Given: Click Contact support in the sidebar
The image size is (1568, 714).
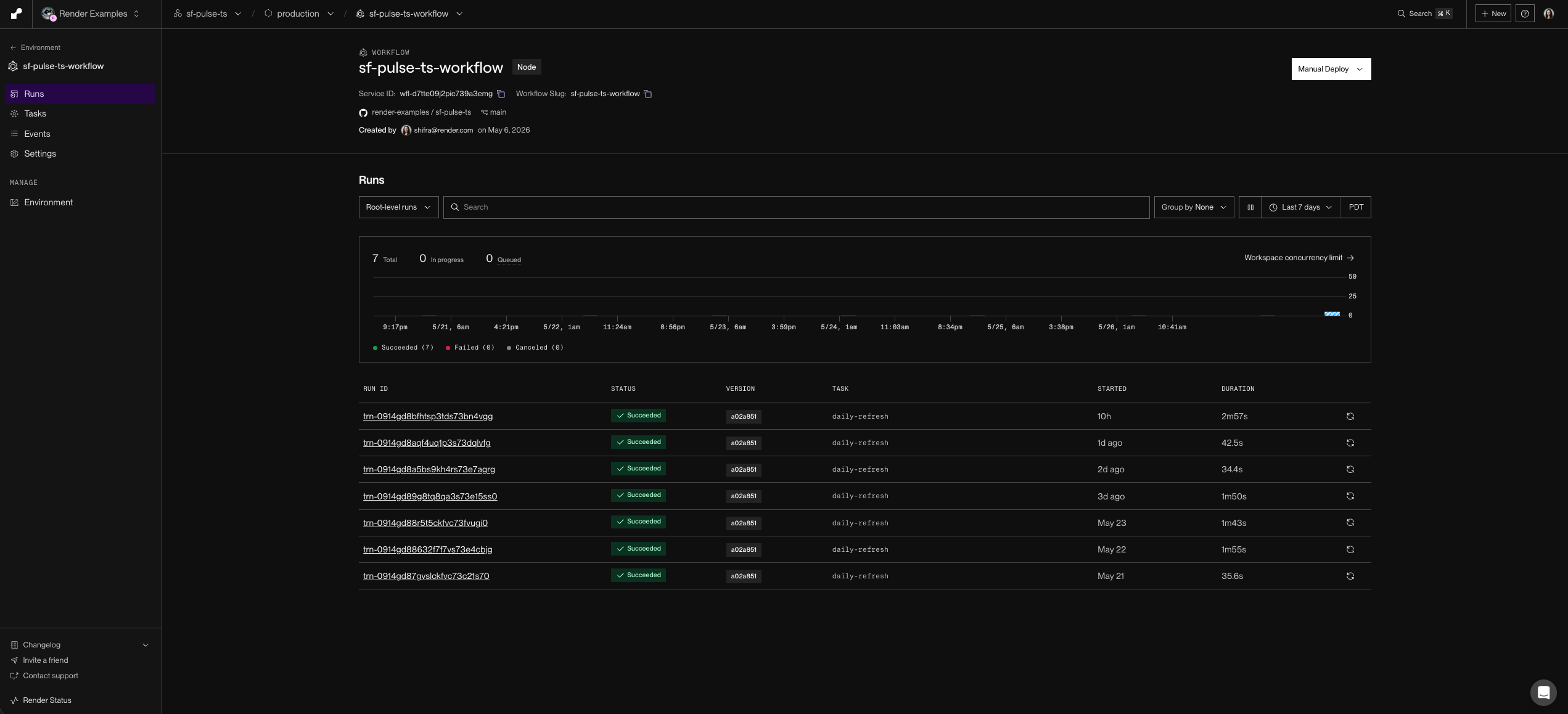Looking at the screenshot, I should tap(50, 676).
